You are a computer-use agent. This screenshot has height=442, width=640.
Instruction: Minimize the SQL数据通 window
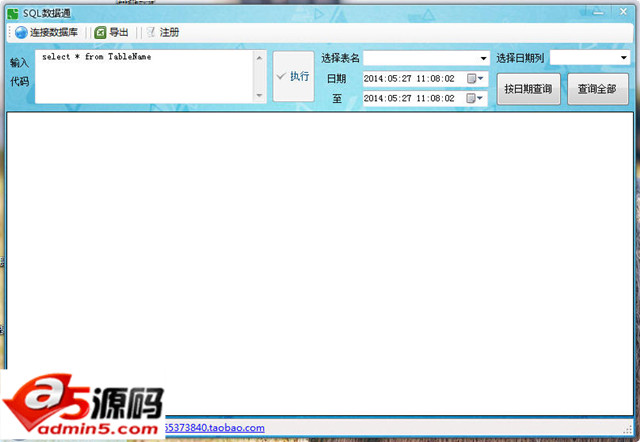pyautogui.click(x=598, y=13)
